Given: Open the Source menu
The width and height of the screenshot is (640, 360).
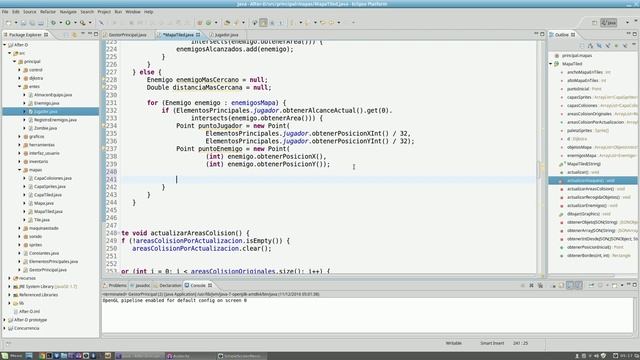Looking at the screenshot, I should point(29,12).
